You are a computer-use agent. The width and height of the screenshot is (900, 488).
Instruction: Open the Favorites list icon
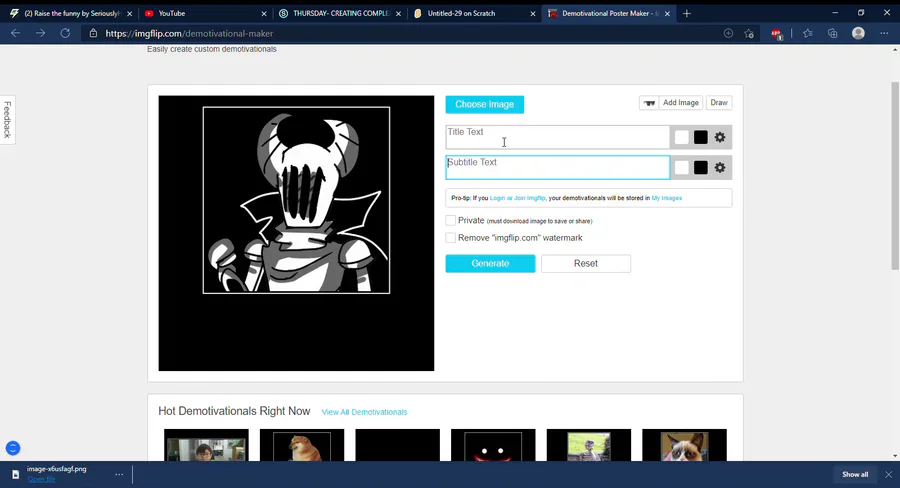[808, 33]
